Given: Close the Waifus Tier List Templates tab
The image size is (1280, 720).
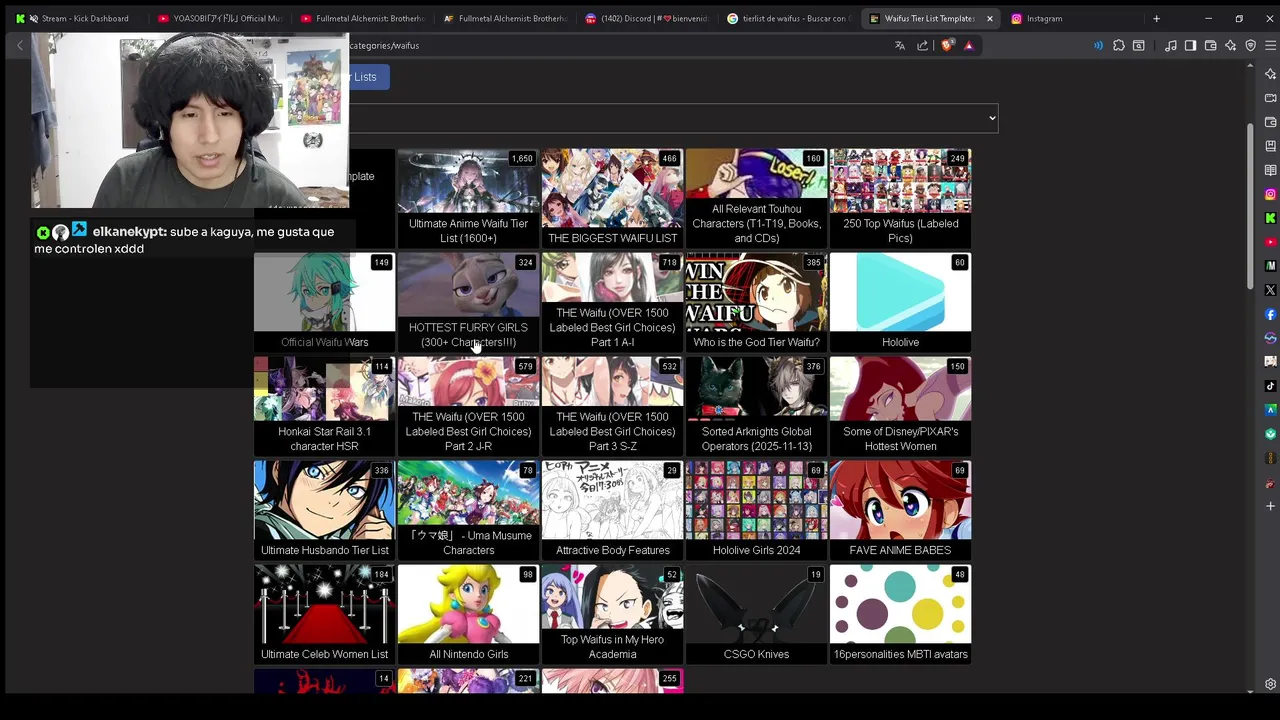Looking at the screenshot, I should pyautogui.click(x=990, y=18).
